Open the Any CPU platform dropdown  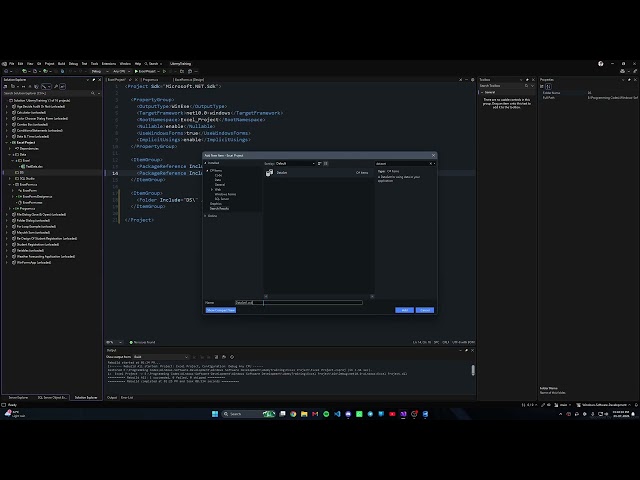[122, 71]
